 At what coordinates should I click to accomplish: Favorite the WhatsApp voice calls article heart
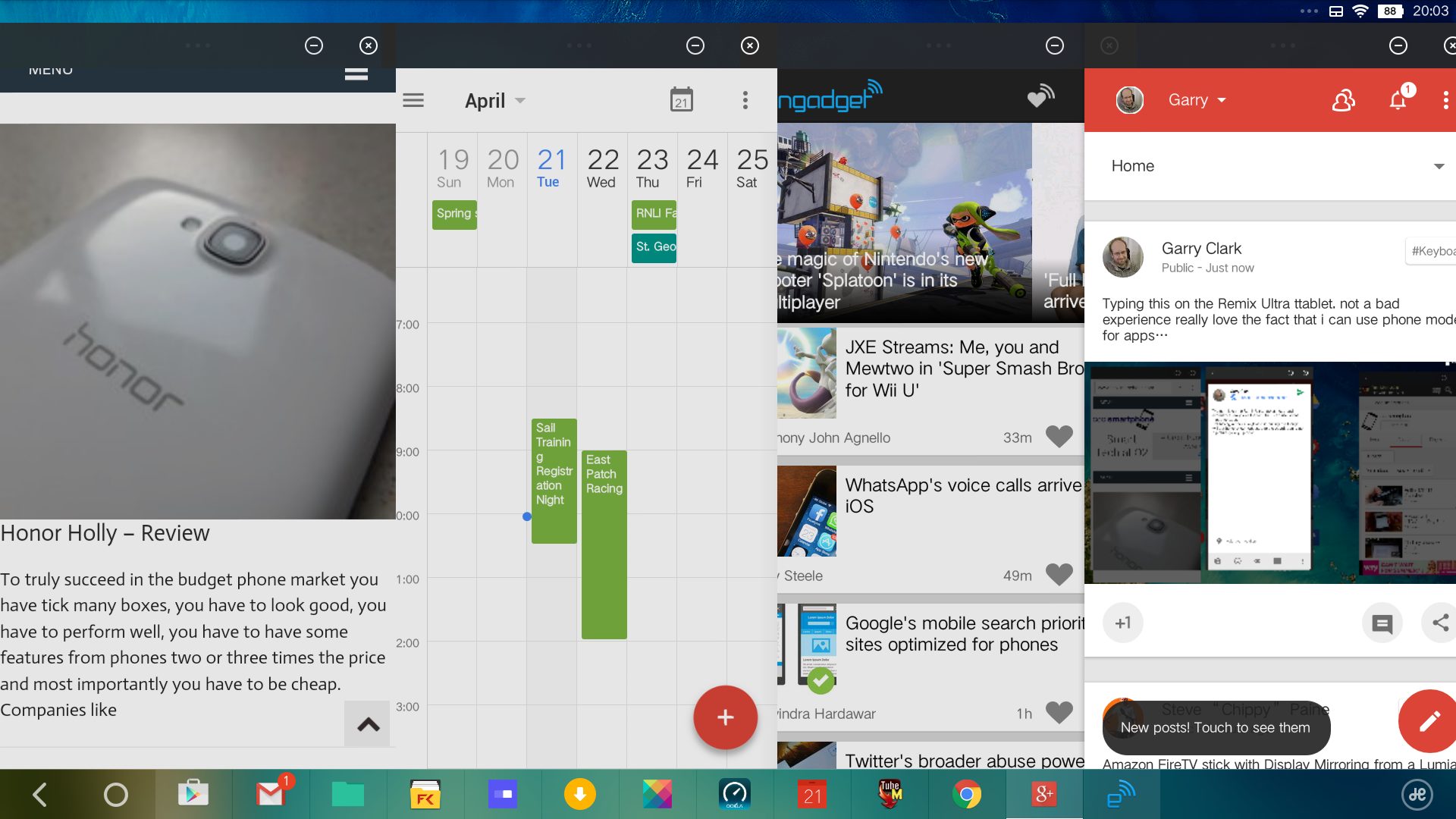click(1059, 575)
